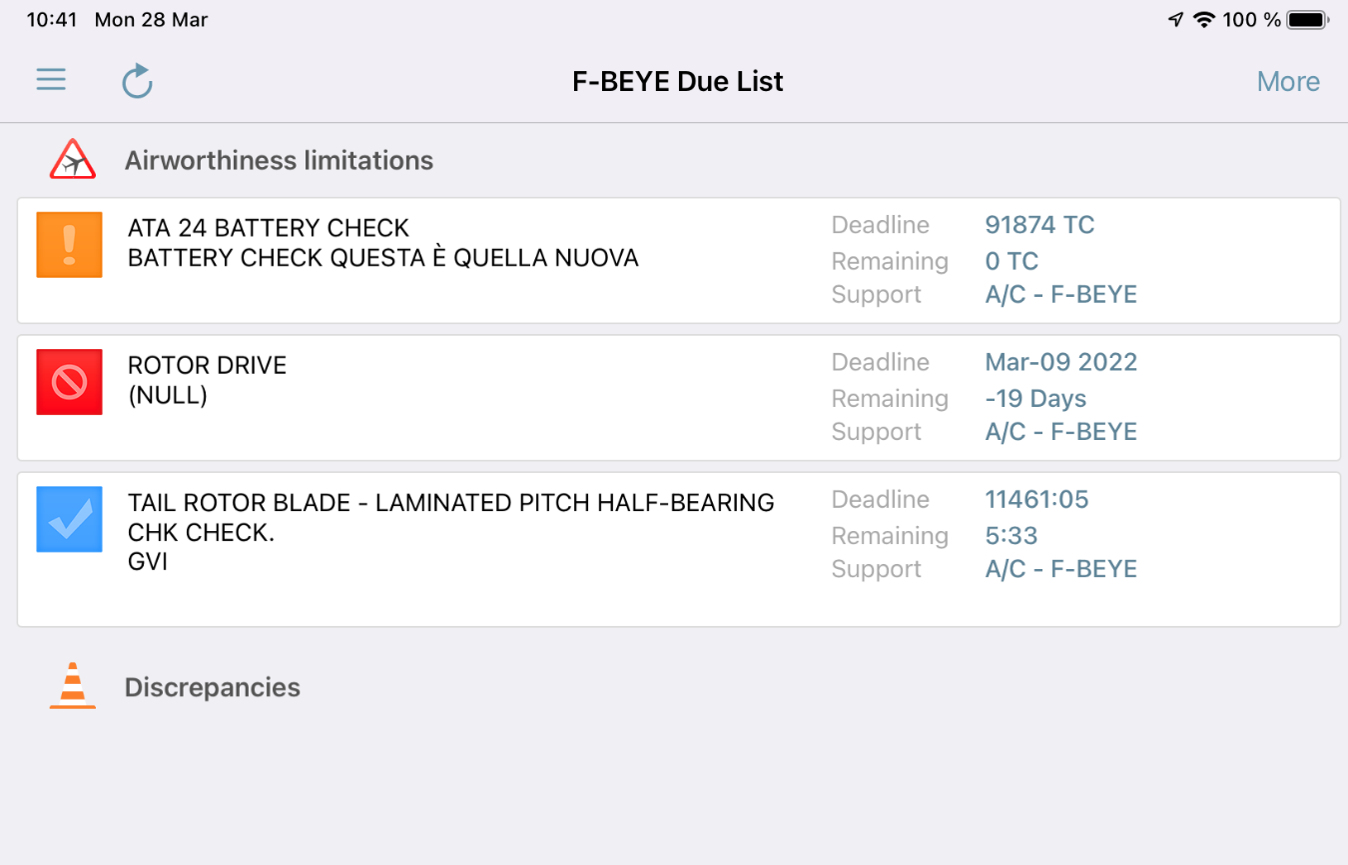
Task: Tap the Wi-Fi status icon
Action: [1204, 19]
